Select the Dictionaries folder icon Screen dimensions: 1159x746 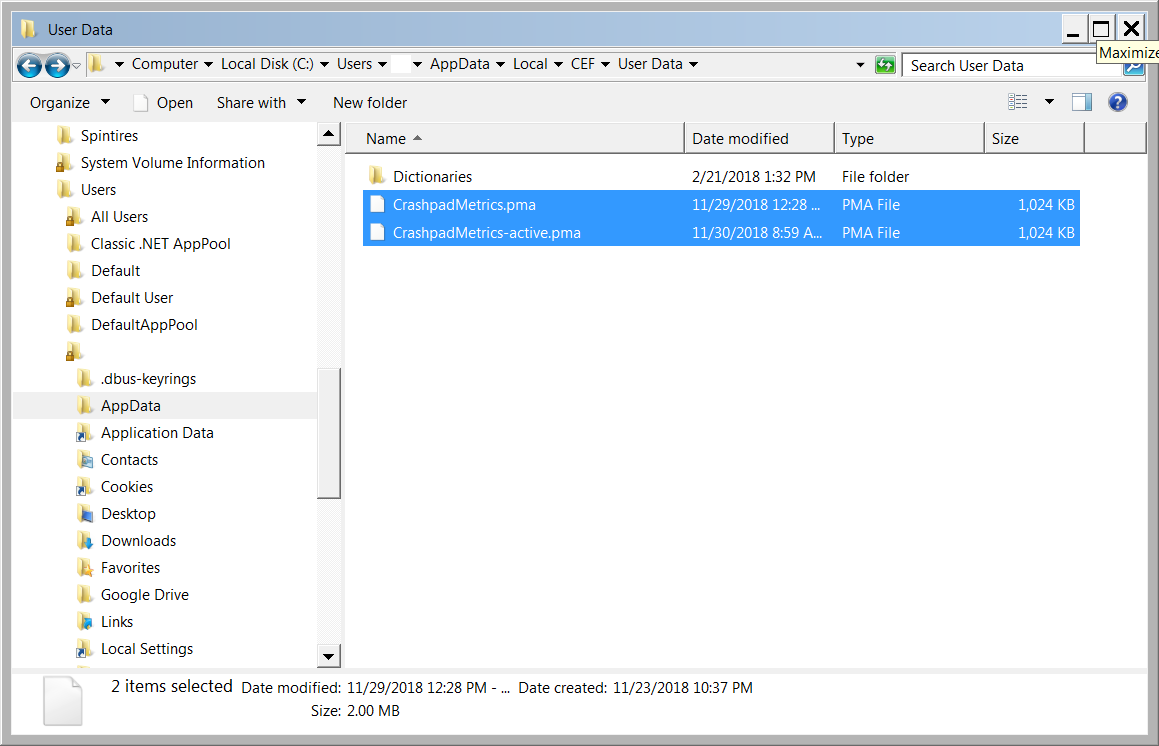point(377,176)
